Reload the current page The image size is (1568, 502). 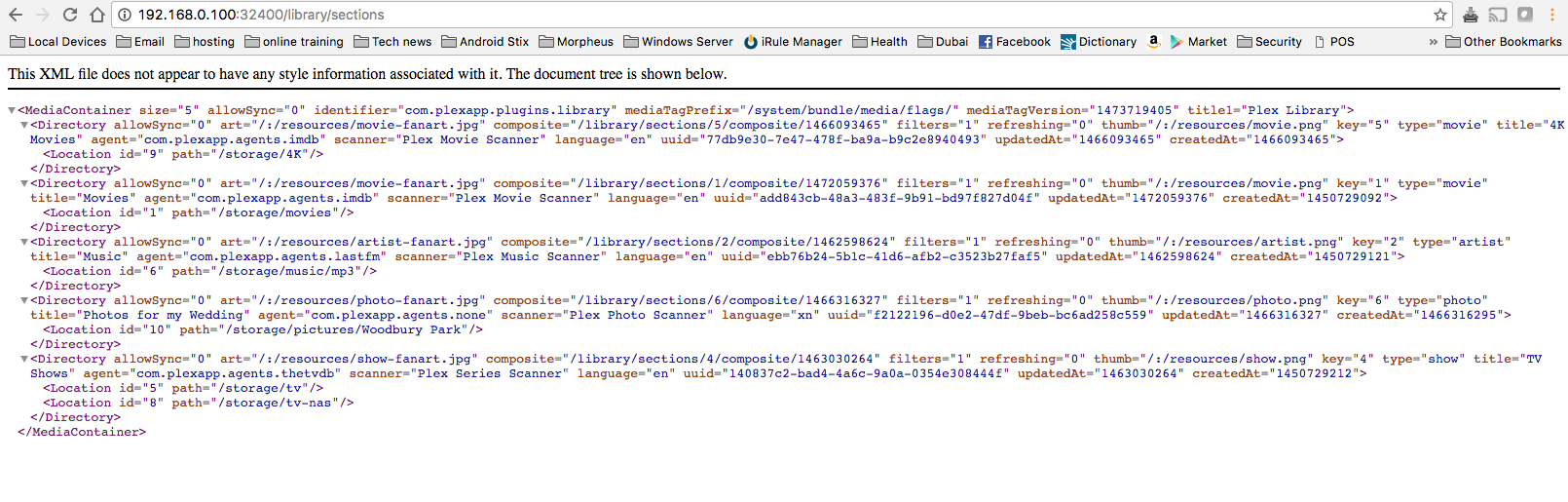(x=70, y=15)
